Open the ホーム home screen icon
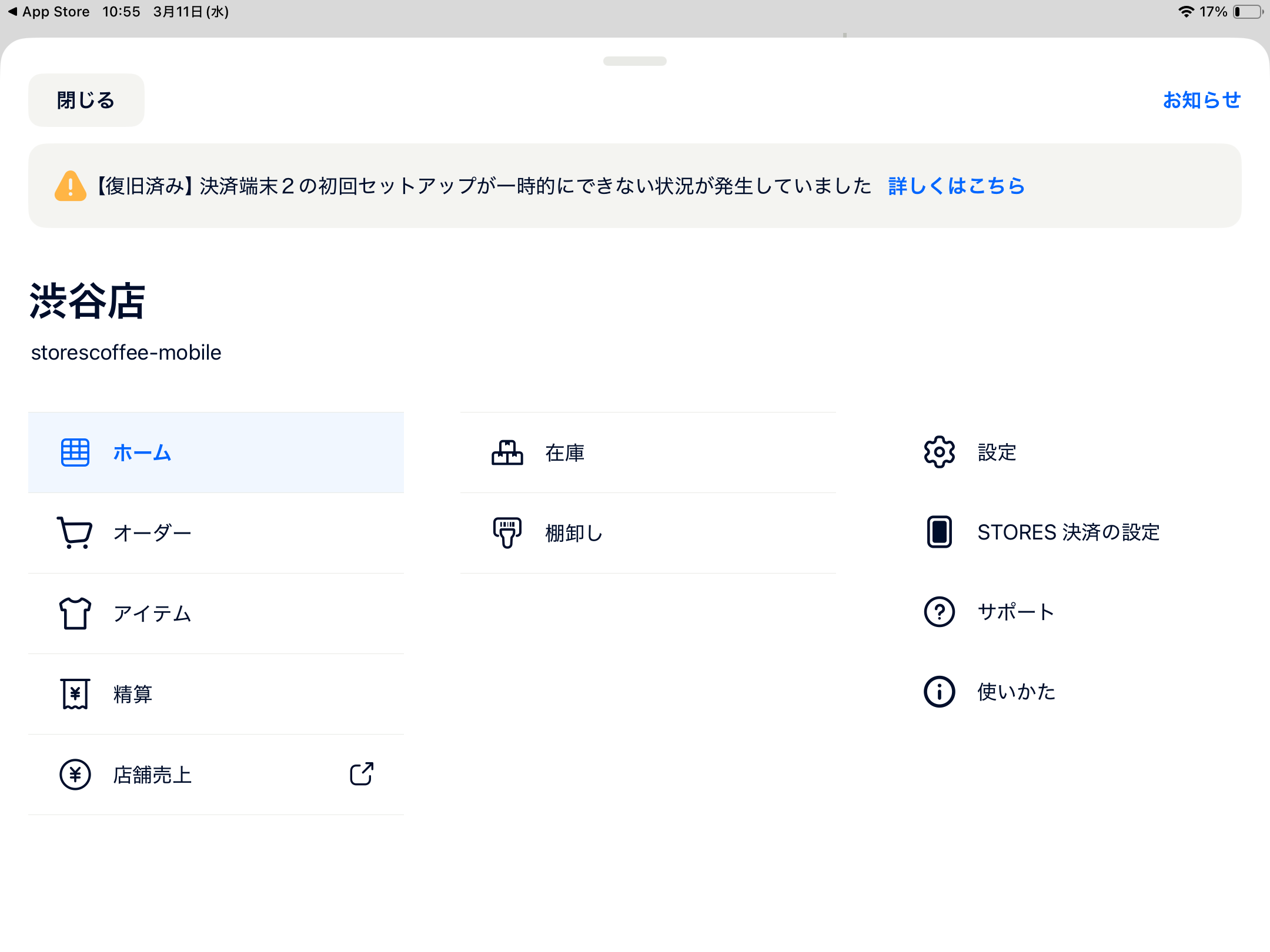Screen dimensions: 1270x952 (x=75, y=452)
